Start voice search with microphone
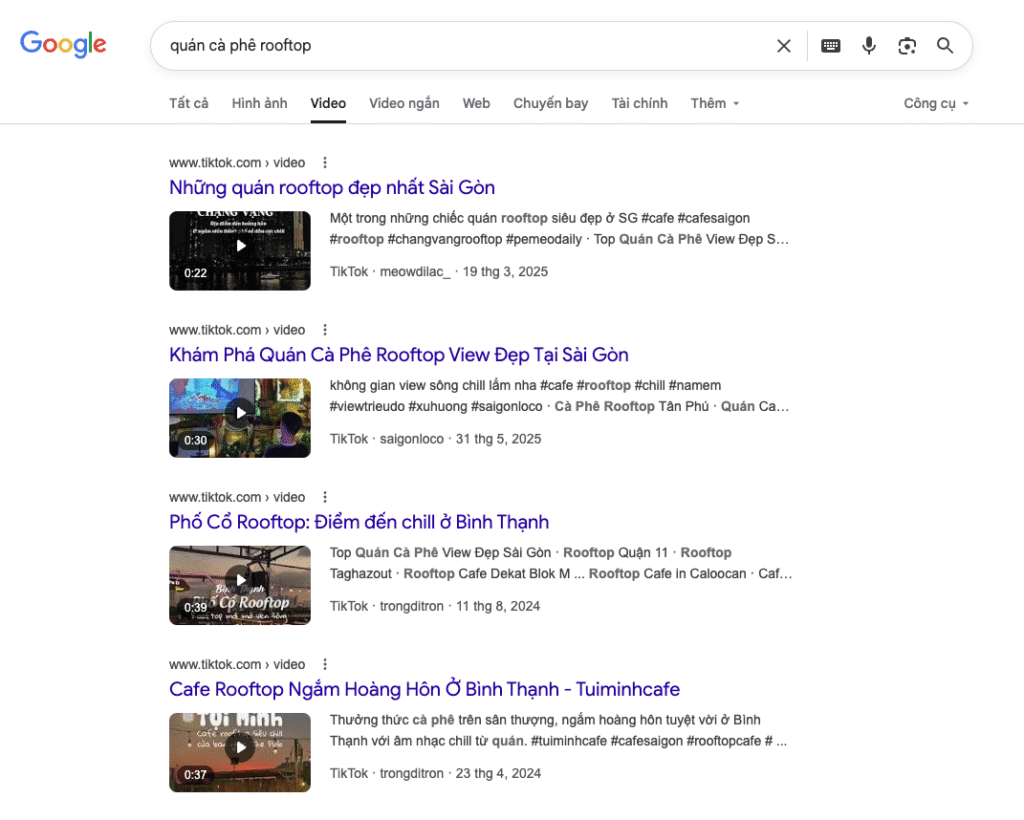Viewport: 1024px width, 820px height. point(869,46)
